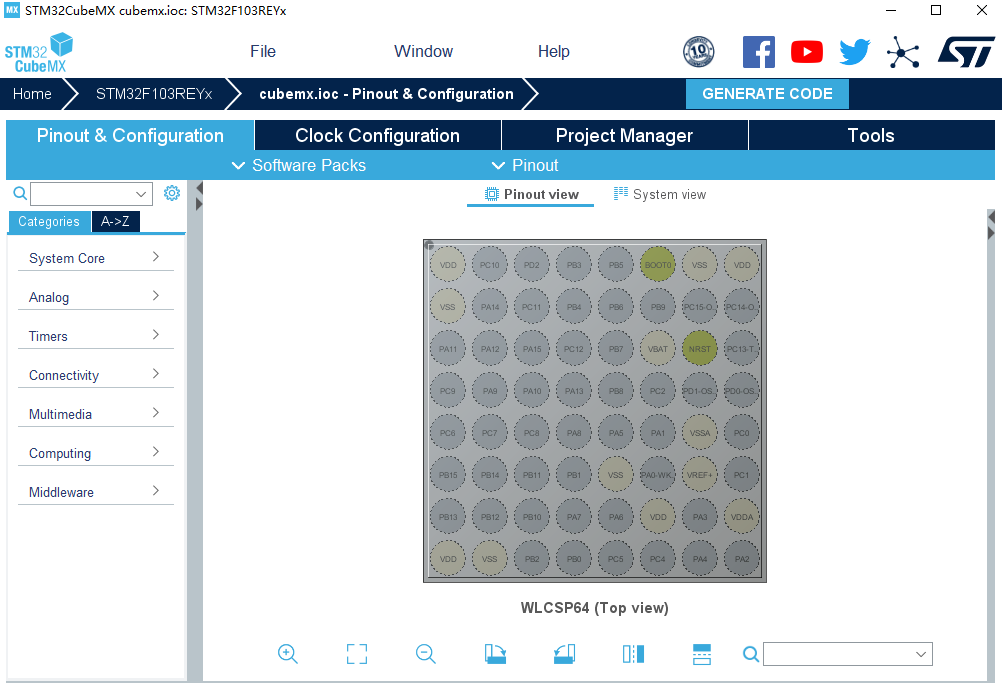Image resolution: width=1002 pixels, height=691 pixels.
Task: Open the left panel search combo box
Action: (x=91, y=194)
